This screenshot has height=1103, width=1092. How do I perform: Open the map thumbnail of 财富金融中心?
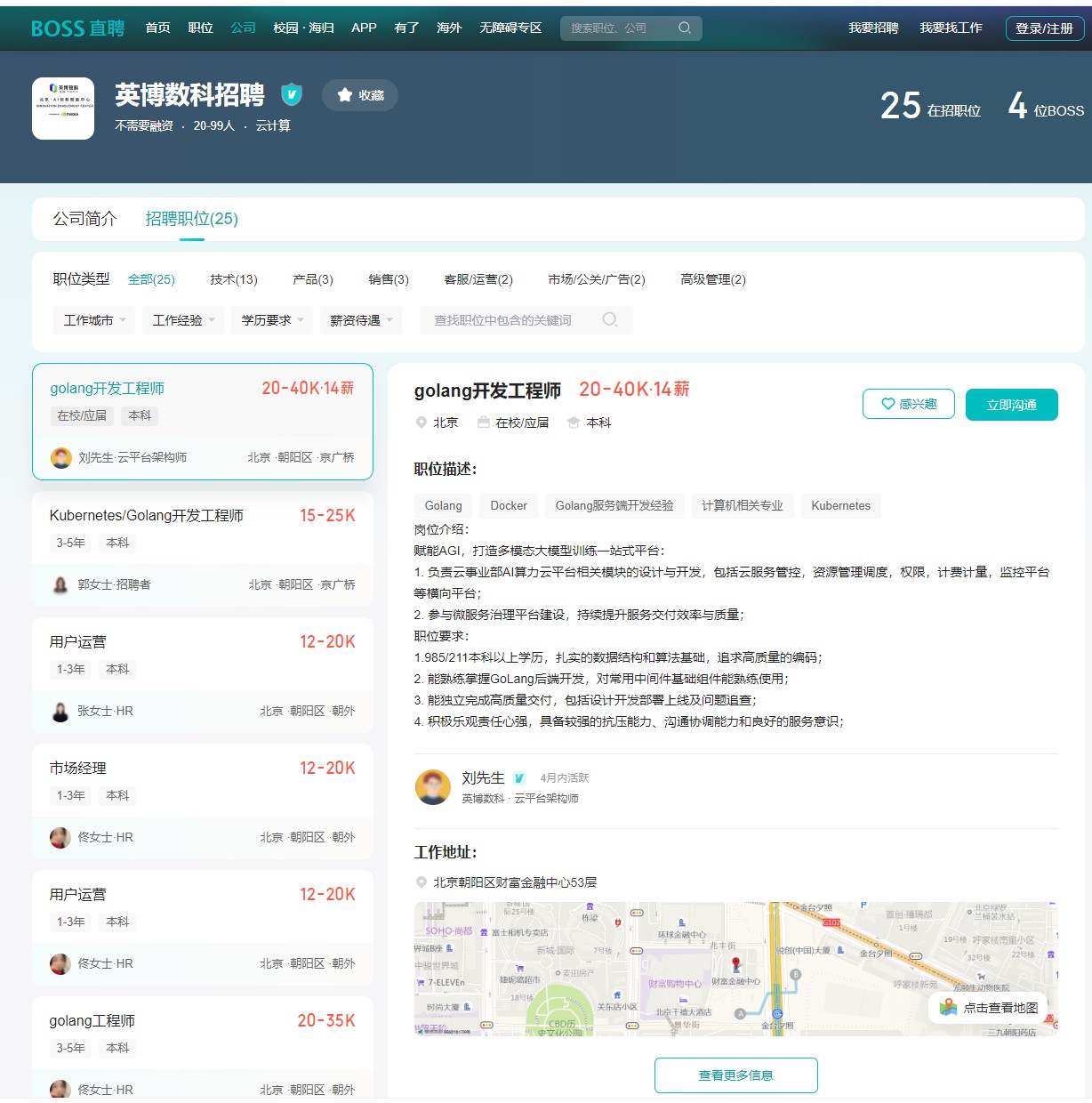[x=736, y=969]
